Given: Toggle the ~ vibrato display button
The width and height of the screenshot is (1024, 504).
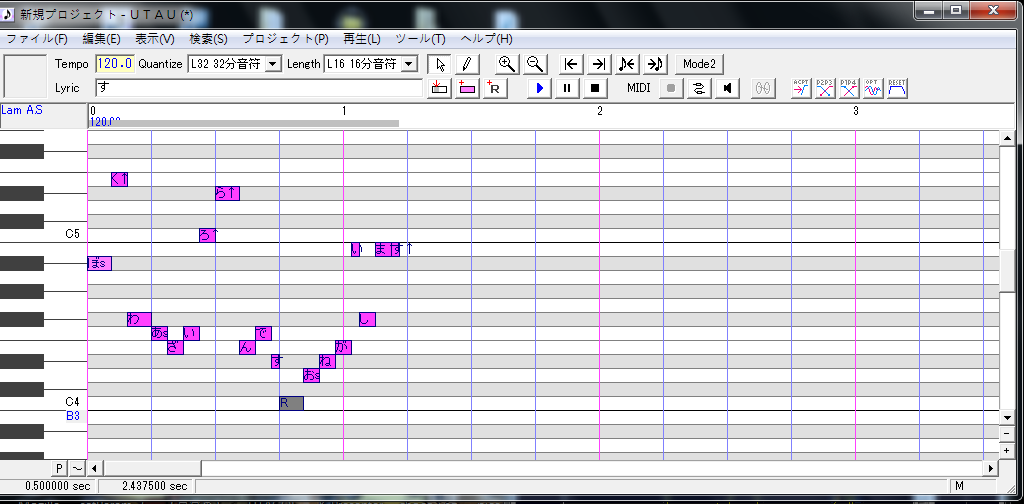Looking at the screenshot, I should 77,468.
